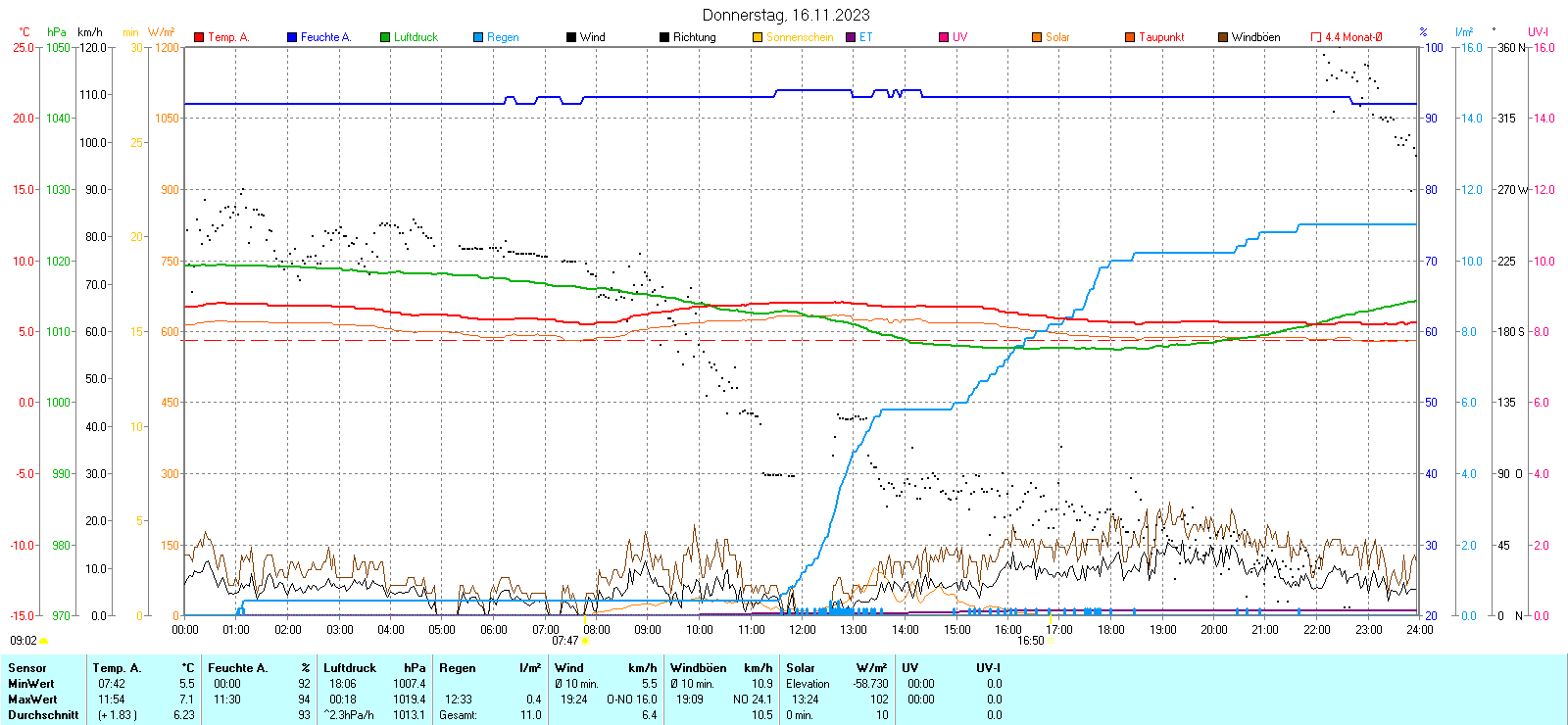Click the 12:00 label on time axis
The height and width of the screenshot is (725, 1568).
pos(802,630)
